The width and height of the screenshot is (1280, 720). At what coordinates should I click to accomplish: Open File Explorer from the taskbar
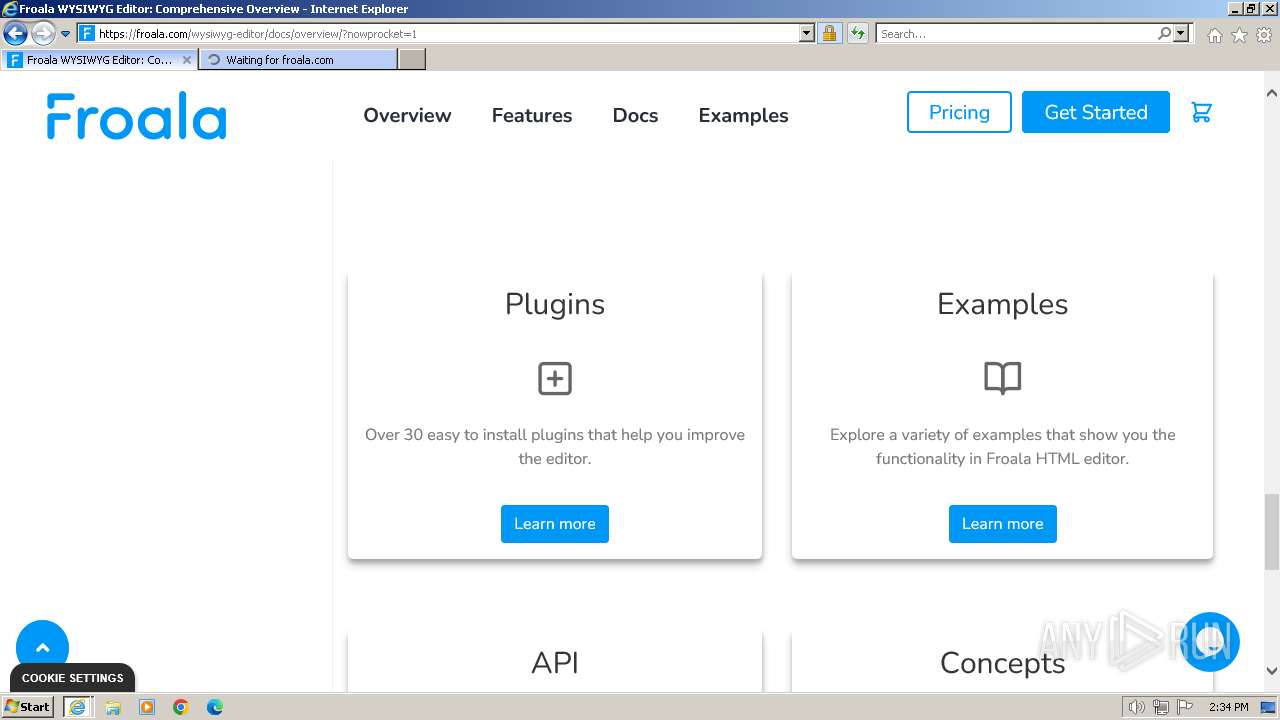[113, 707]
